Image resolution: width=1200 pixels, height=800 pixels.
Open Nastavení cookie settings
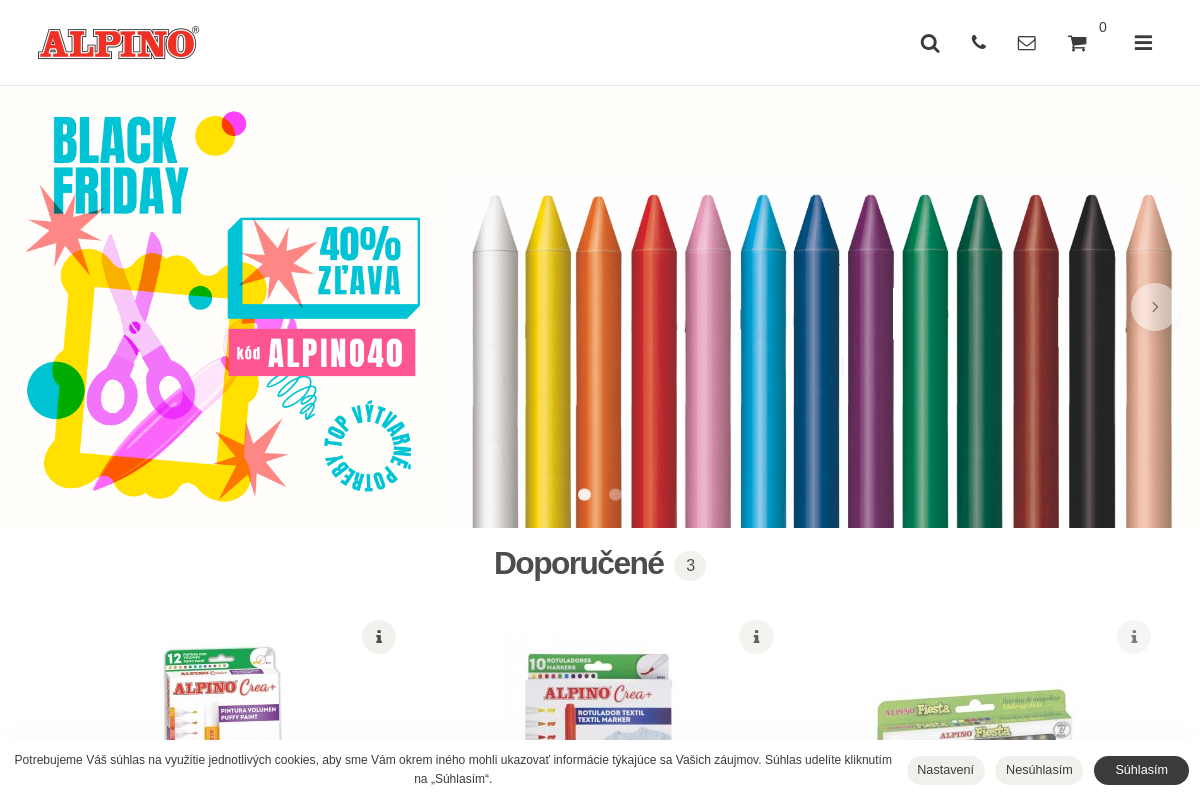pyautogui.click(x=945, y=770)
